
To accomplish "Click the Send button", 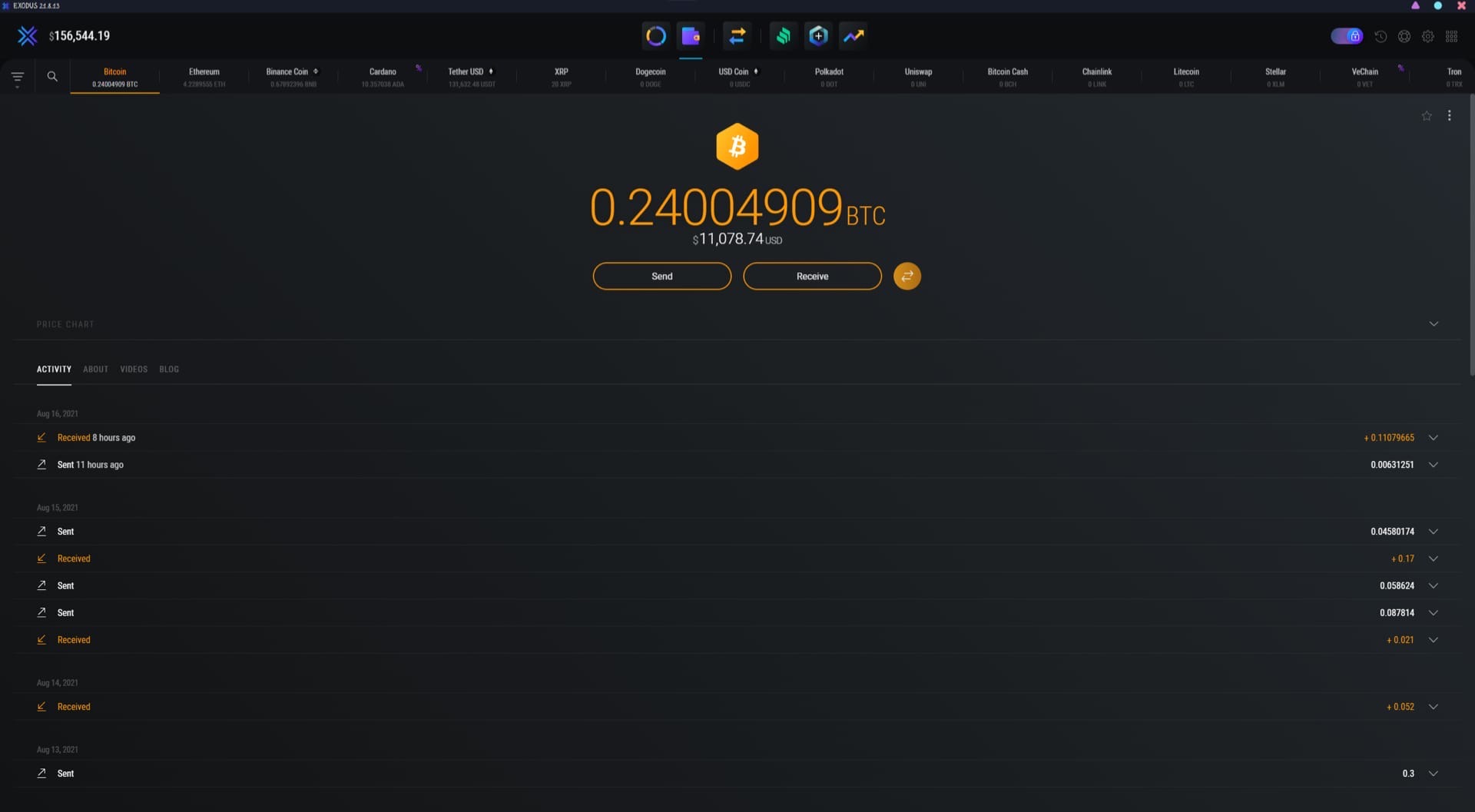I will [661, 277].
